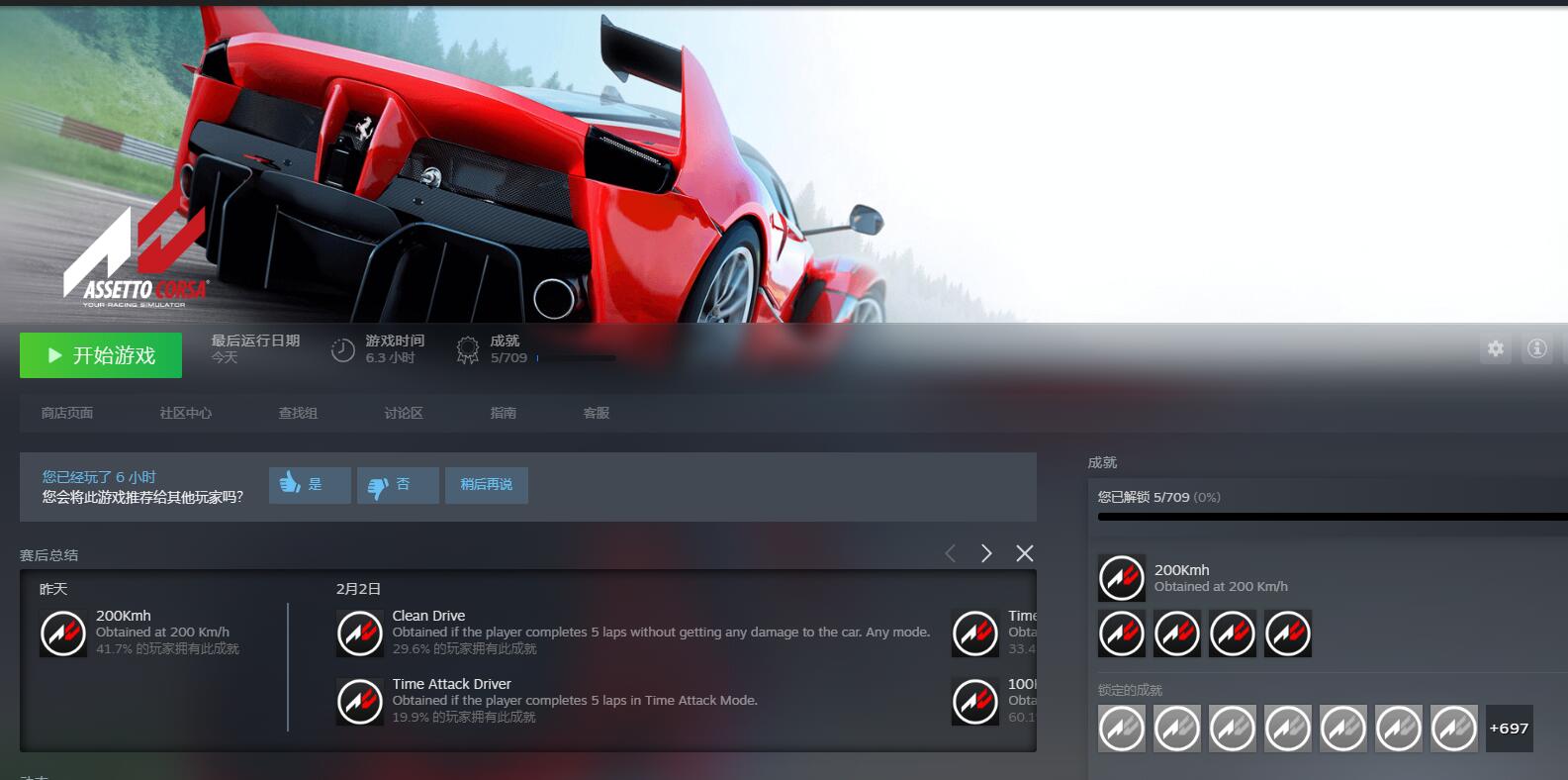Open the 成就 panel heading
Screen dimensions: 1568x780
point(1102,462)
